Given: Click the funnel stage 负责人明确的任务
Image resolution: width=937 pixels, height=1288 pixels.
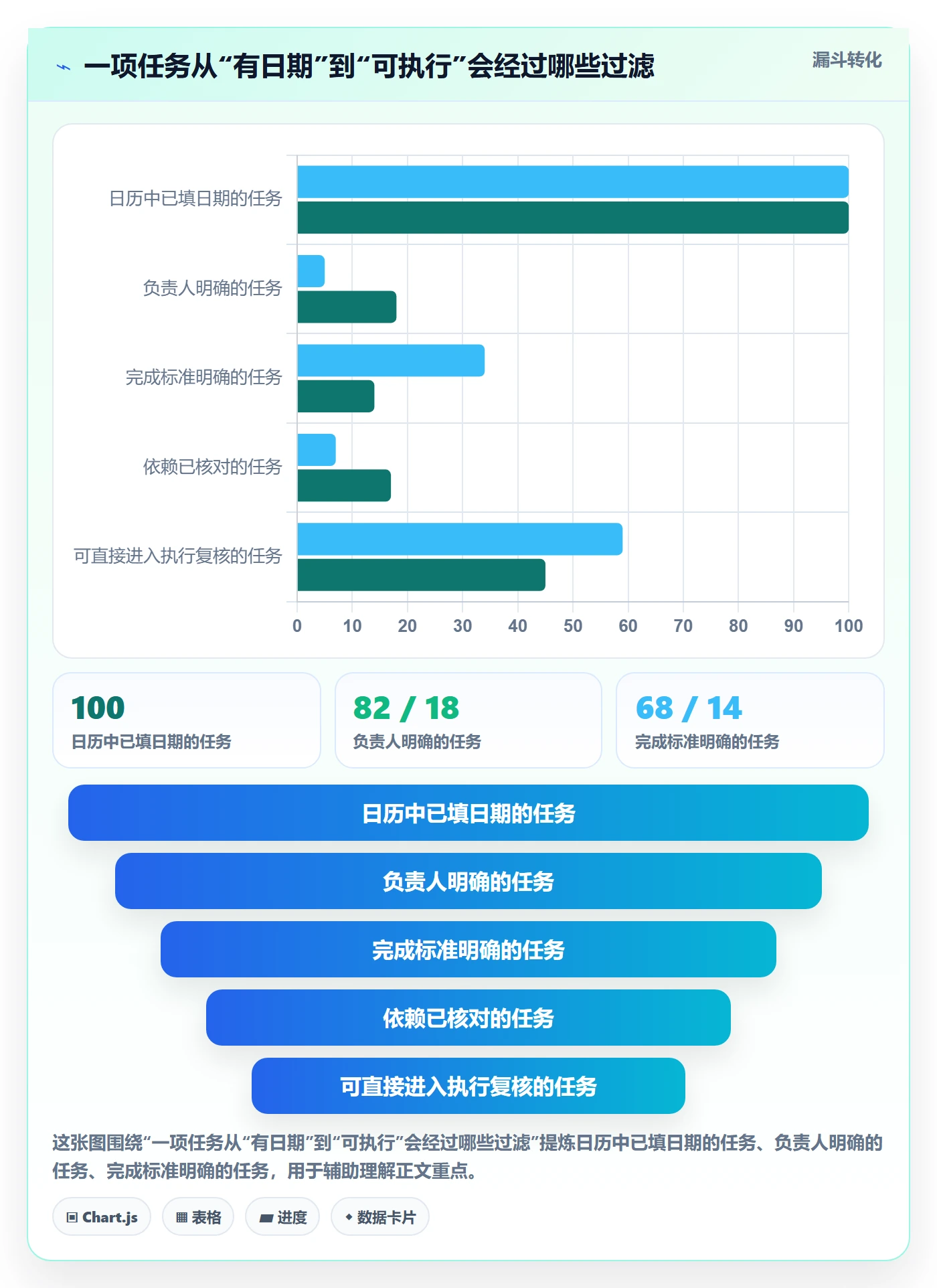Looking at the screenshot, I should tap(468, 881).
